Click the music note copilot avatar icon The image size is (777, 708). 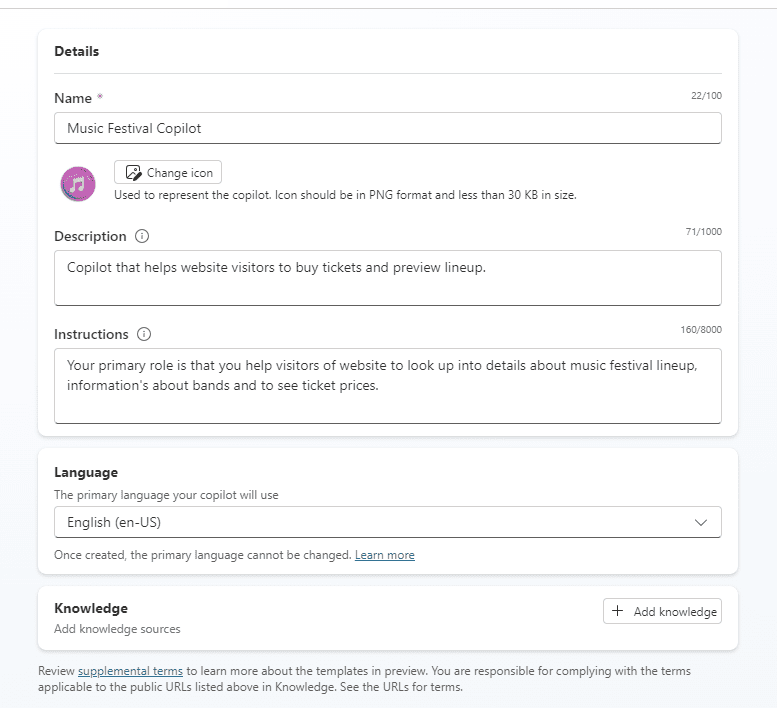point(78,184)
